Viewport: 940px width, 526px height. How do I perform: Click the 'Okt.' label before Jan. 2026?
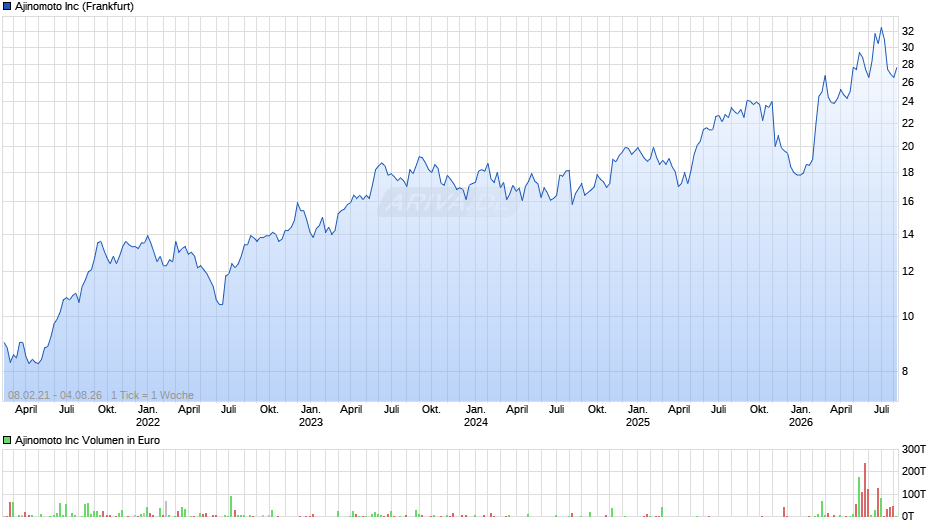pos(759,410)
